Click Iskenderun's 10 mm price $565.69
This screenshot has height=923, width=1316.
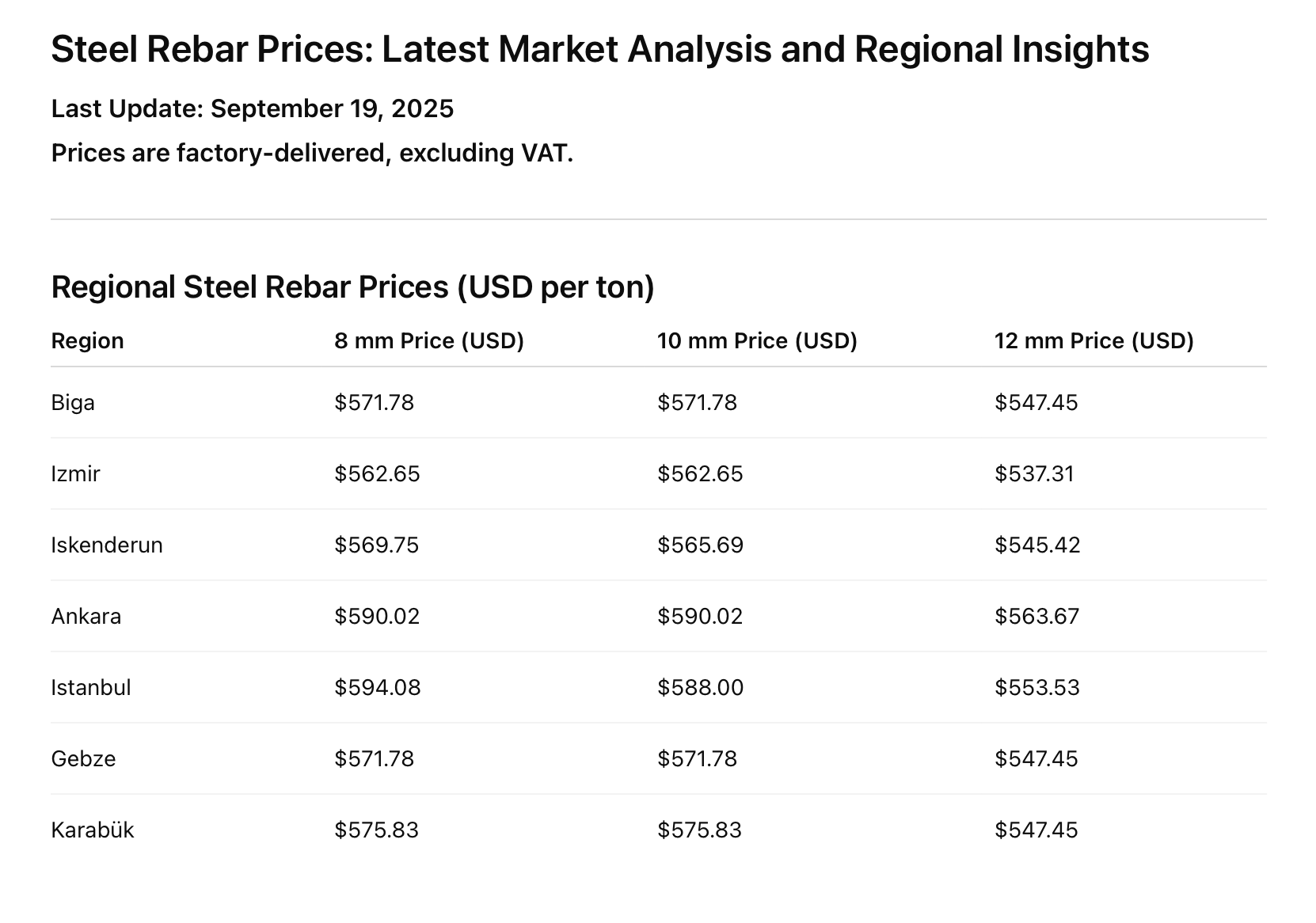pyautogui.click(x=700, y=545)
